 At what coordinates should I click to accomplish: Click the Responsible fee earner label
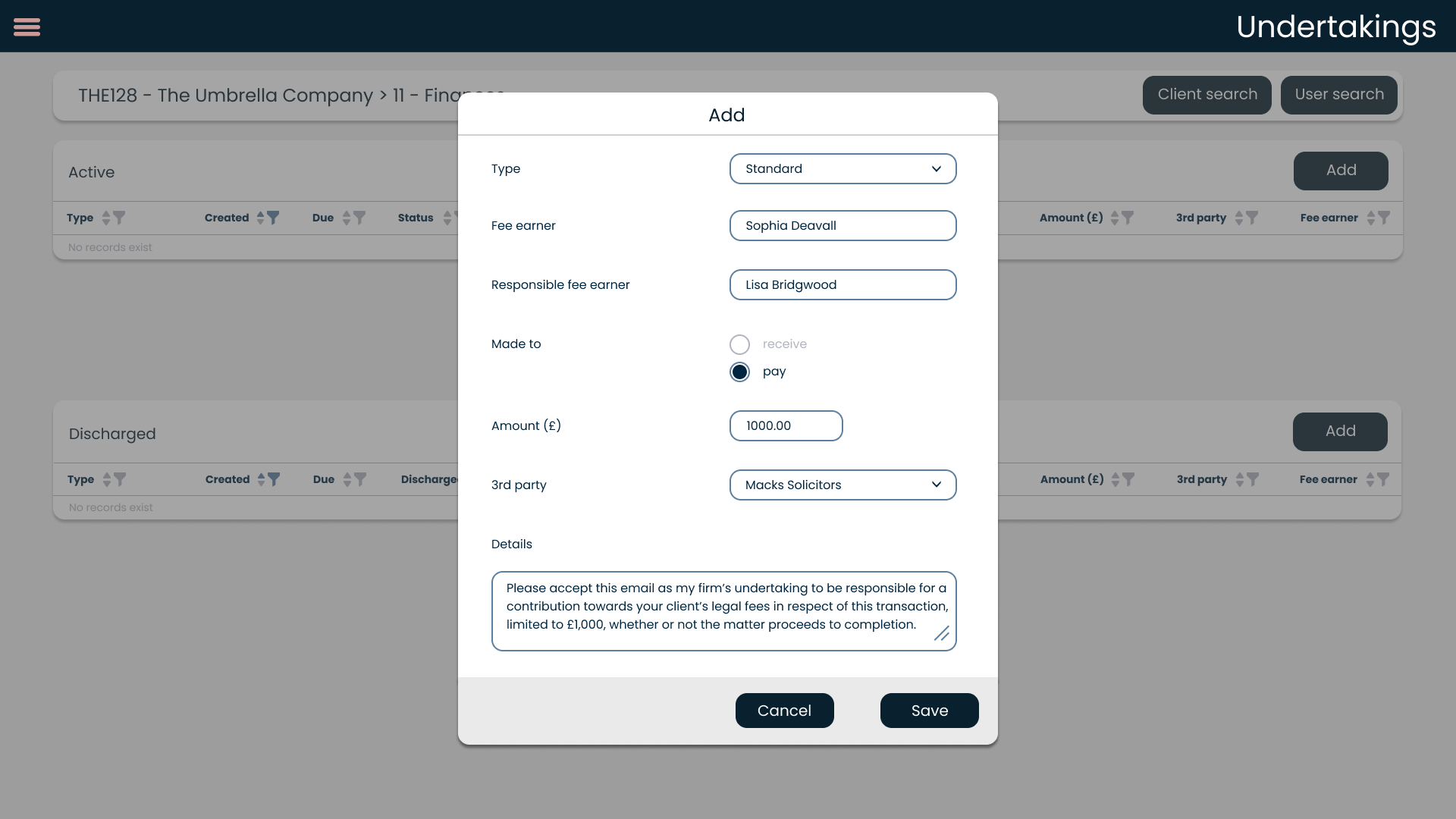point(560,284)
